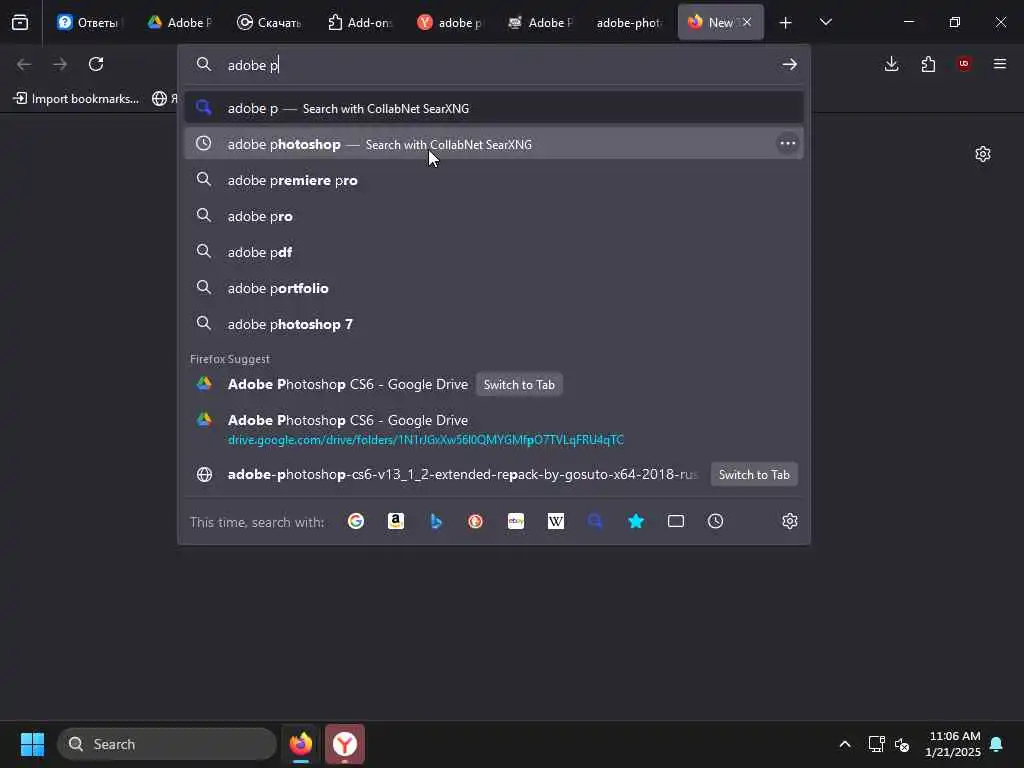Expand the list all tabs chevron

825,22
